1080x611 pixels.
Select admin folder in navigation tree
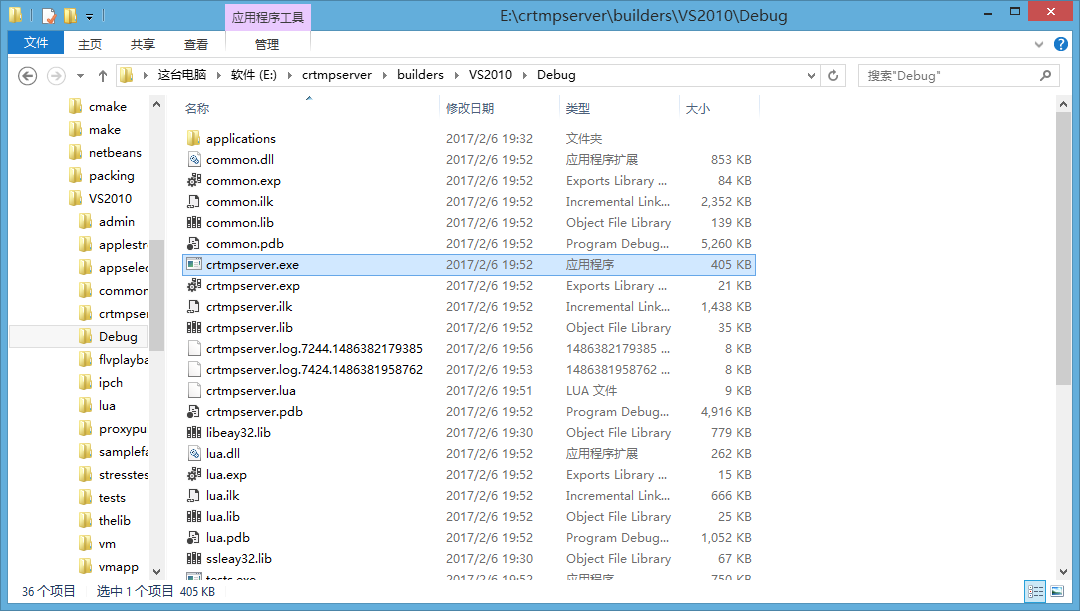coord(116,222)
